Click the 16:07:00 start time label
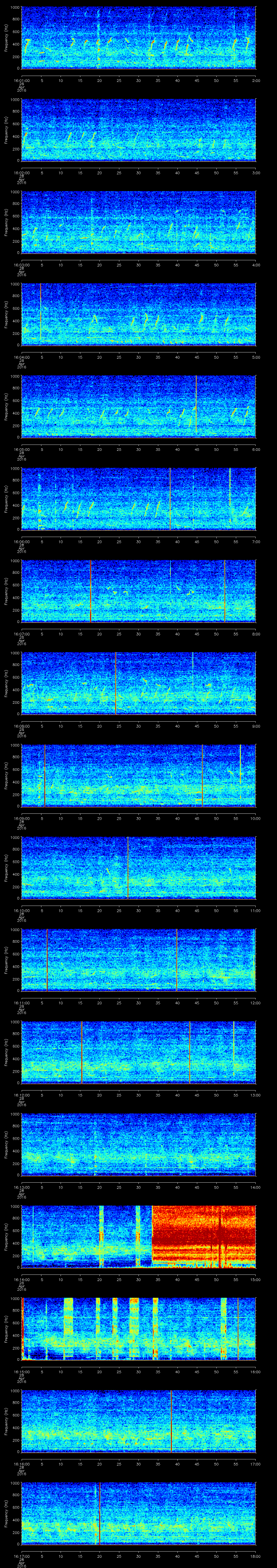The width and height of the screenshot is (277, 1568). (21, 634)
